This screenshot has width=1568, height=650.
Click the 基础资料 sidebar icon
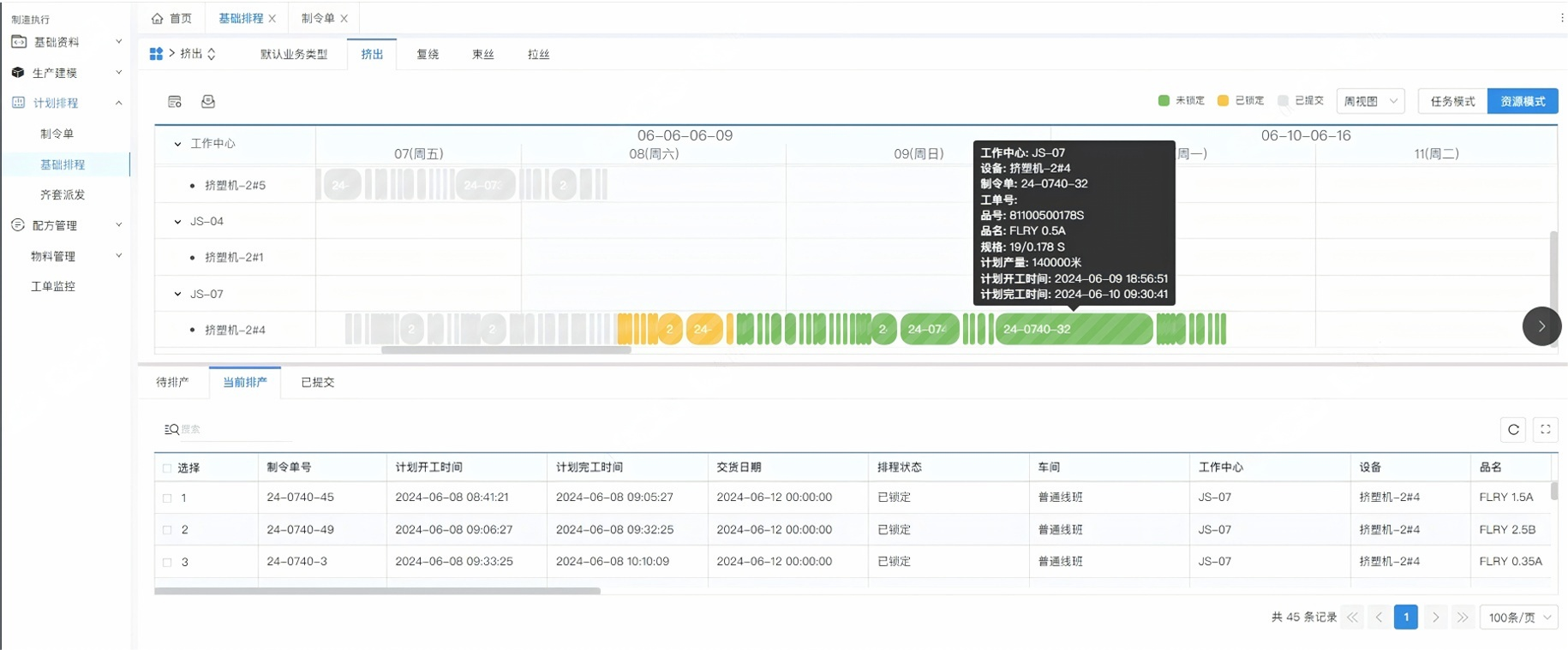tap(18, 41)
